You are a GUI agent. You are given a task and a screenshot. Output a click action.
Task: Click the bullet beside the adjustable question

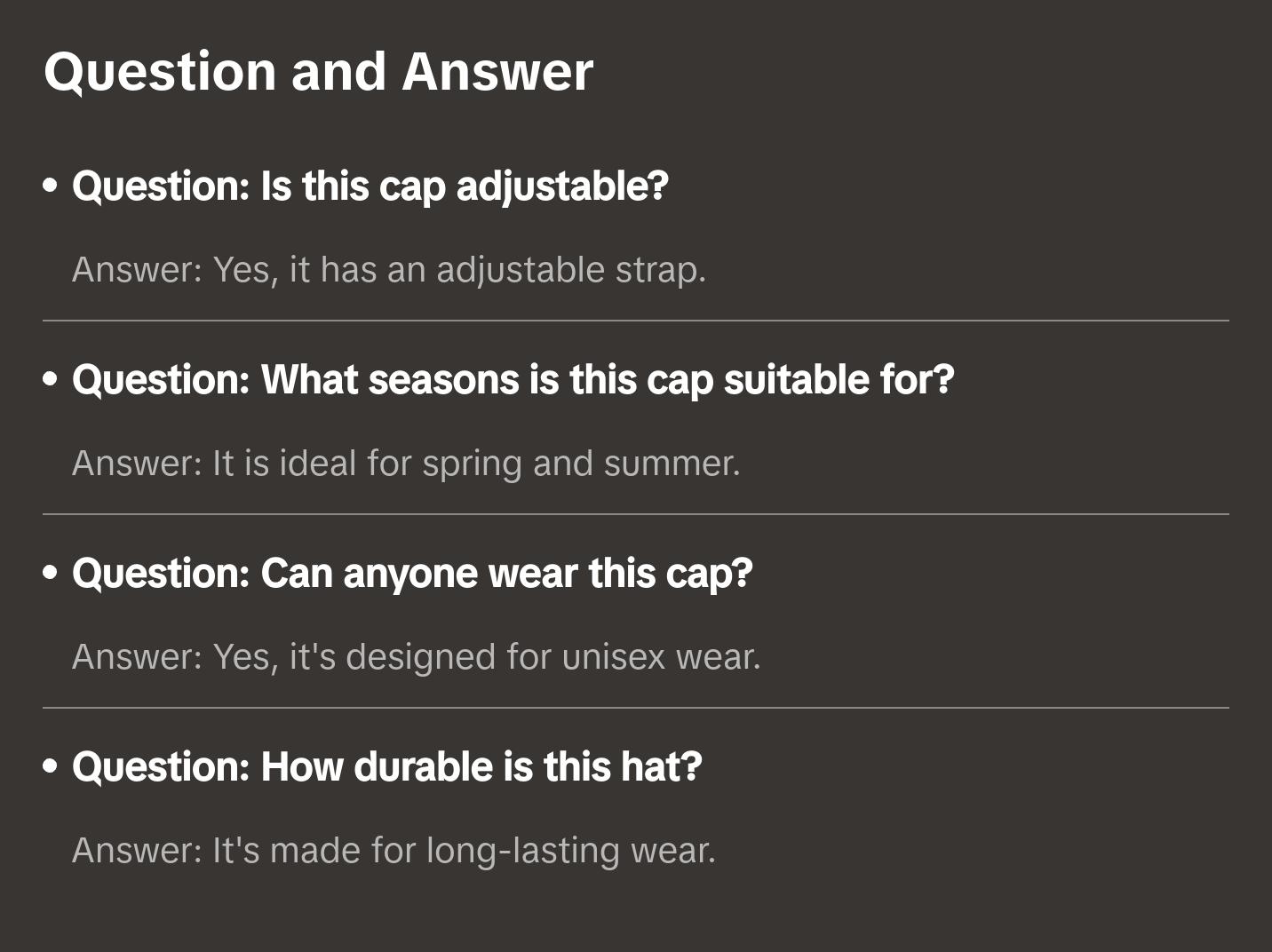[x=51, y=186]
